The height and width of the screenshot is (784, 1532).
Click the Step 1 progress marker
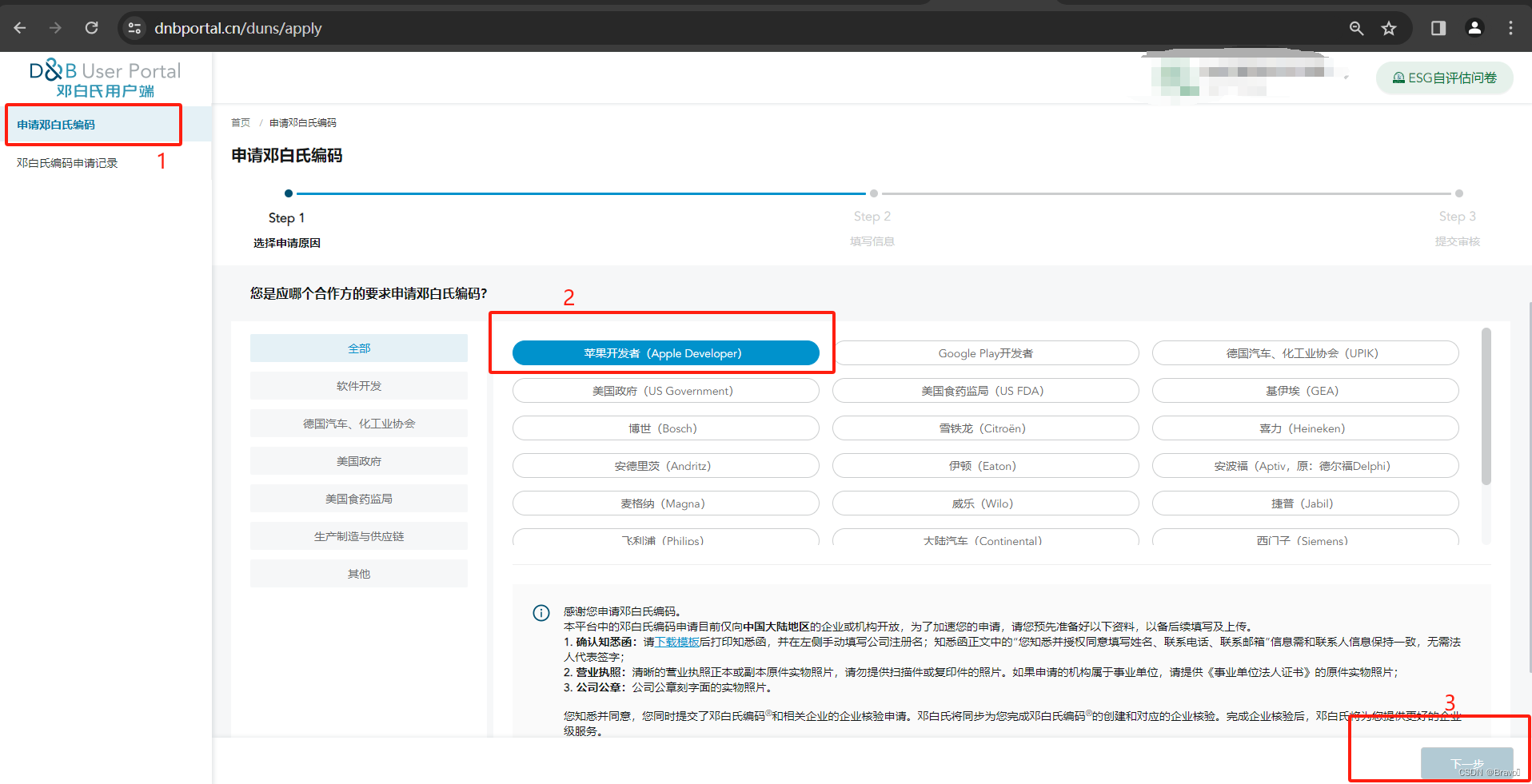point(289,193)
